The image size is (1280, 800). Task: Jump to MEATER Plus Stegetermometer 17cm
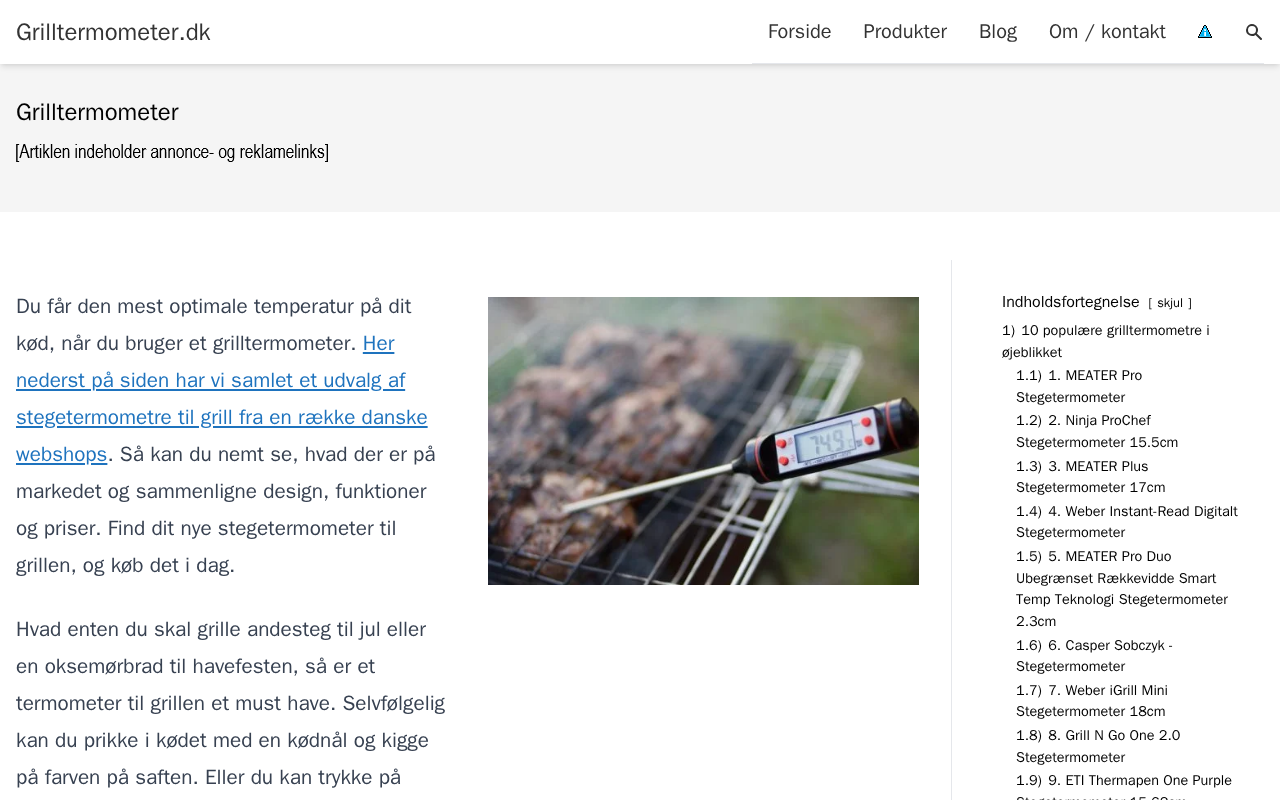(1090, 477)
